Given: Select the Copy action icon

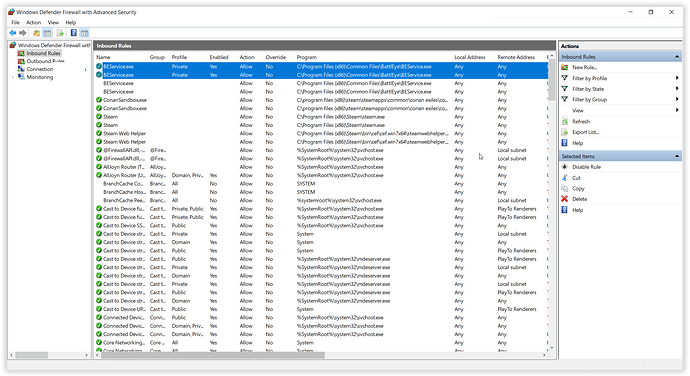Looking at the screenshot, I should click(x=565, y=188).
